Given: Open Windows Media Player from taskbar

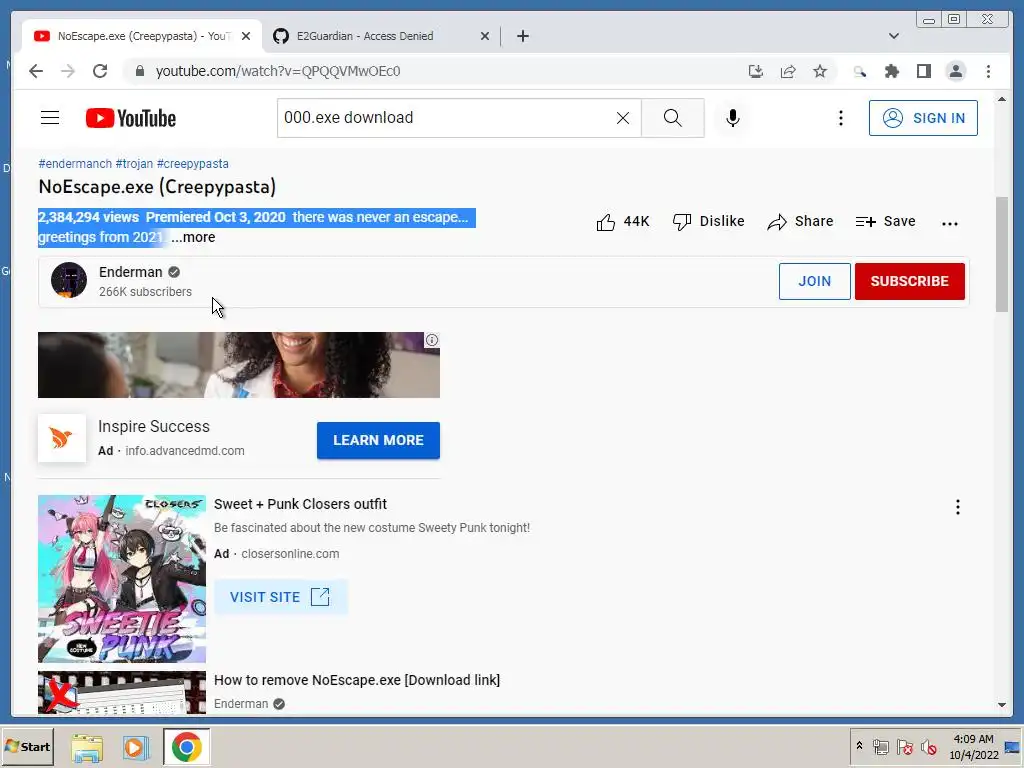Looking at the screenshot, I should 136,748.
